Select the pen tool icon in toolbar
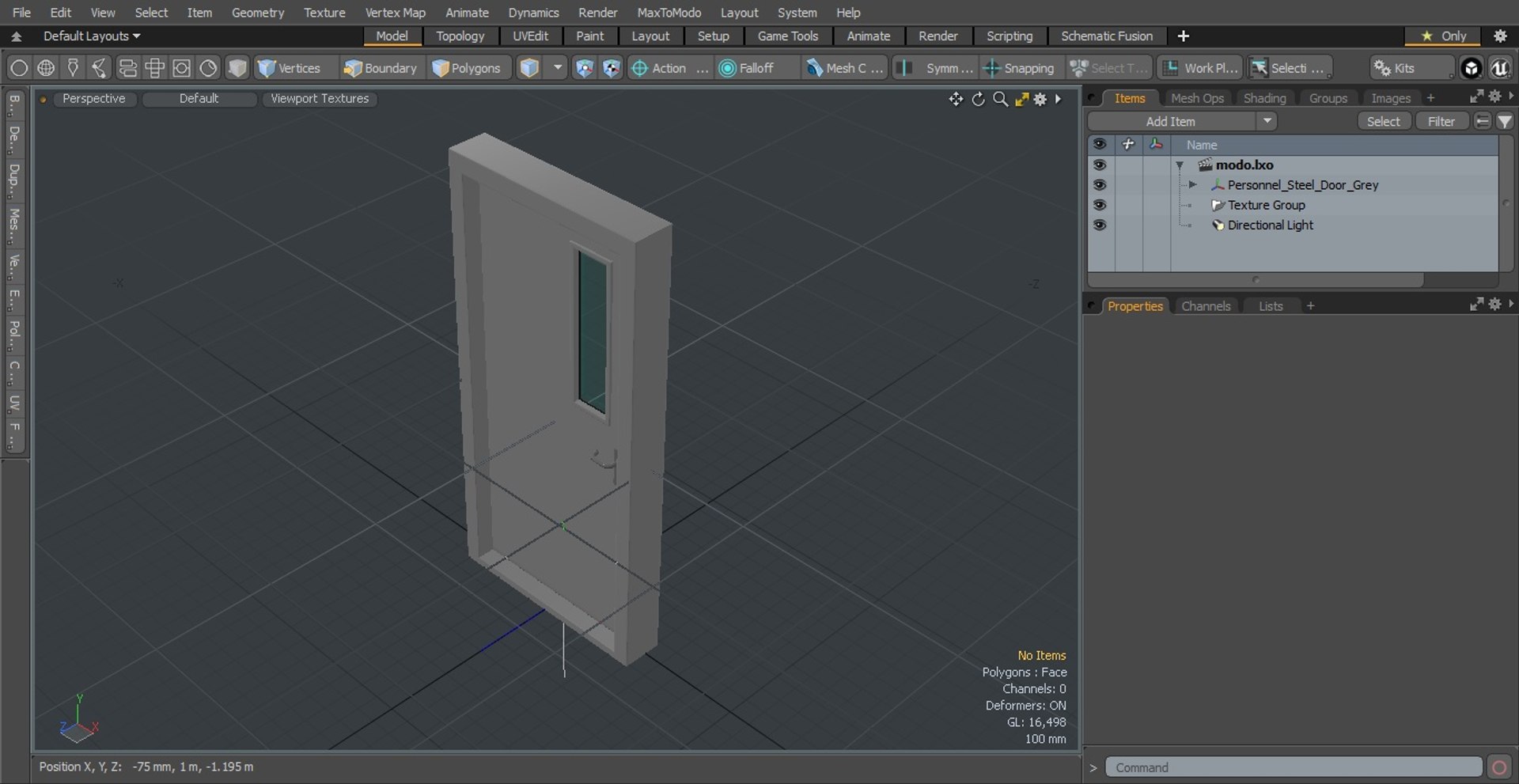Viewport: 1519px width, 784px height. [73, 68]
